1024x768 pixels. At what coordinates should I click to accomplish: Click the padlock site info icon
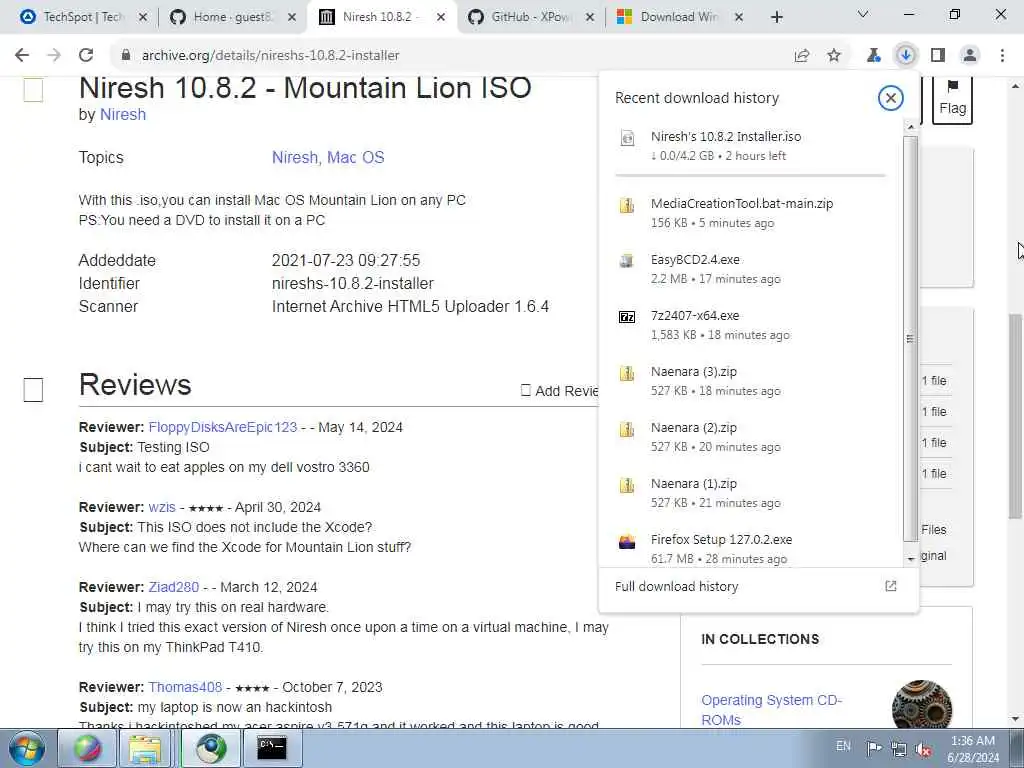pos(126,56)
